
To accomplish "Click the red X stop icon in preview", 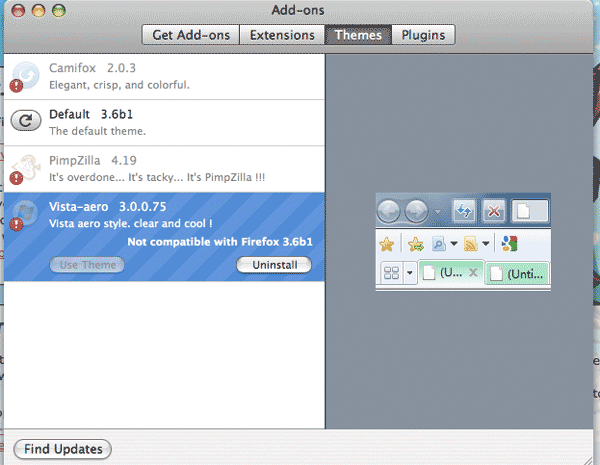I will [x=494, y=211].
